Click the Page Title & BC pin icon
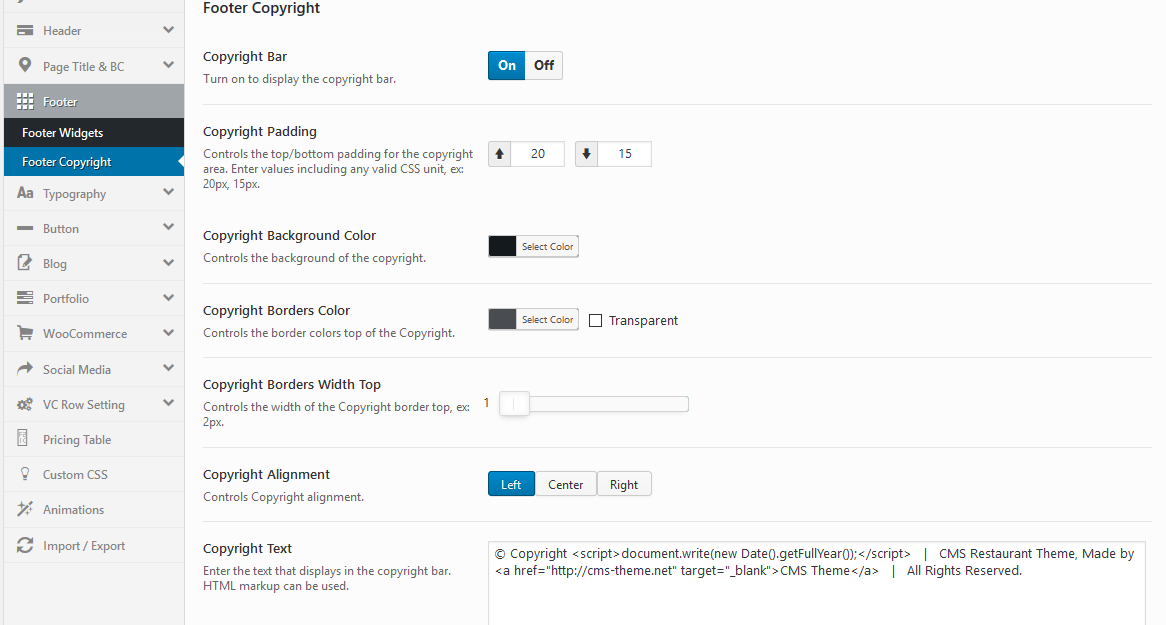The height and width of the screenshot is (625, 1166). point(25,66)
